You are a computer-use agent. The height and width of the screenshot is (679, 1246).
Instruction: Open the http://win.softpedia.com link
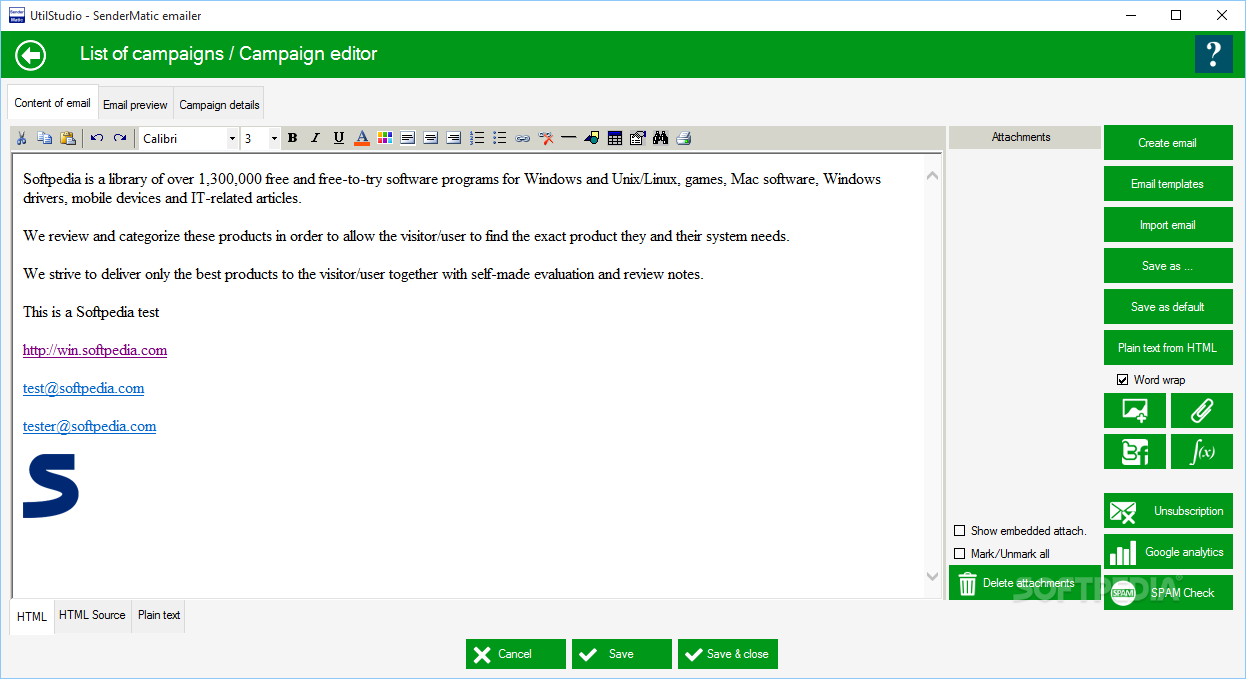click(x=95, y=350)
